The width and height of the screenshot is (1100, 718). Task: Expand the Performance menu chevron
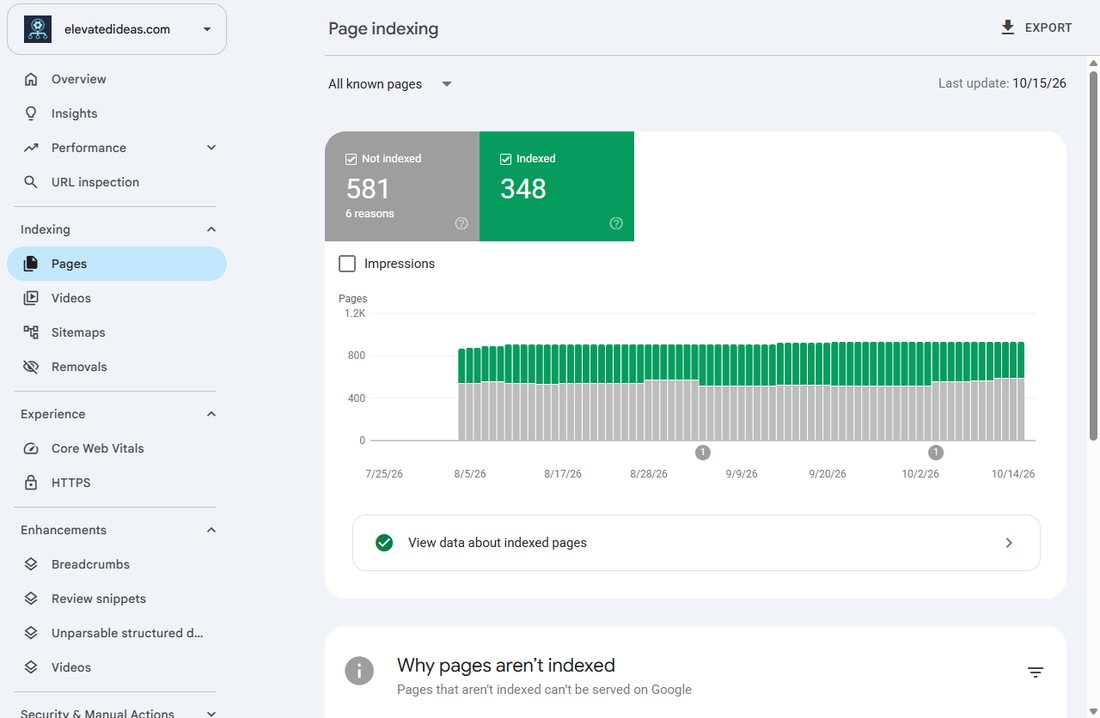pyautogui.click(x=211, y=147)
